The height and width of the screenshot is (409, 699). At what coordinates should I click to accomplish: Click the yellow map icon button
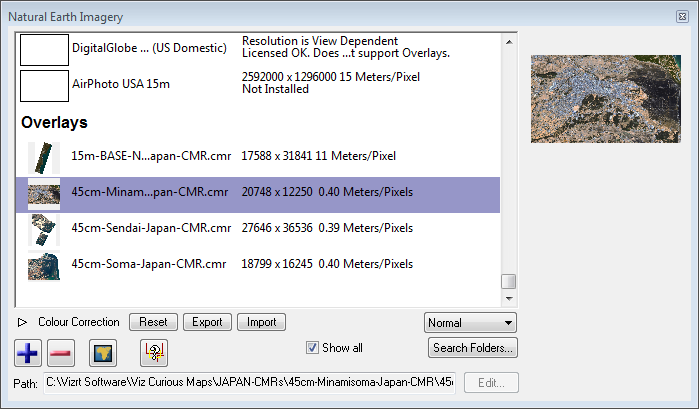tap(104, 352)
